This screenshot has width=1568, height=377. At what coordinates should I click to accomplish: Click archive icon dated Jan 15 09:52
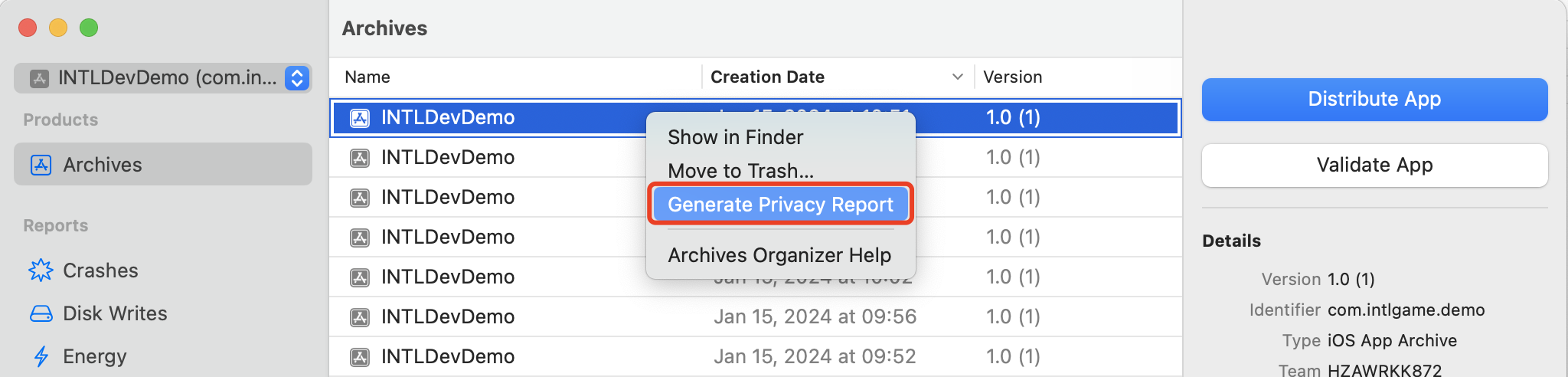point(360,357)
